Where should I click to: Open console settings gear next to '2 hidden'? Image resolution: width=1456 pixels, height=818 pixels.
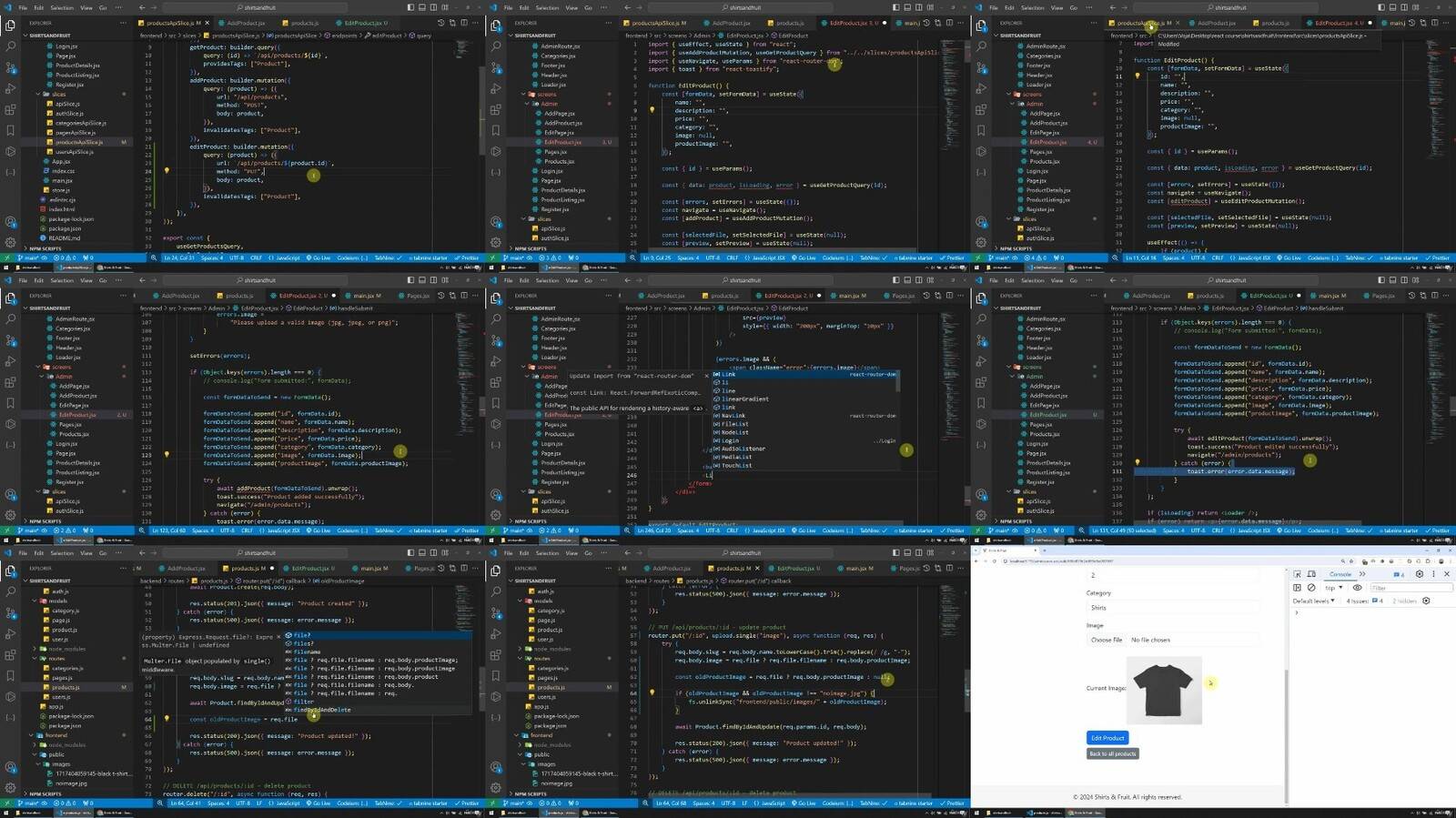[1426, 601]
